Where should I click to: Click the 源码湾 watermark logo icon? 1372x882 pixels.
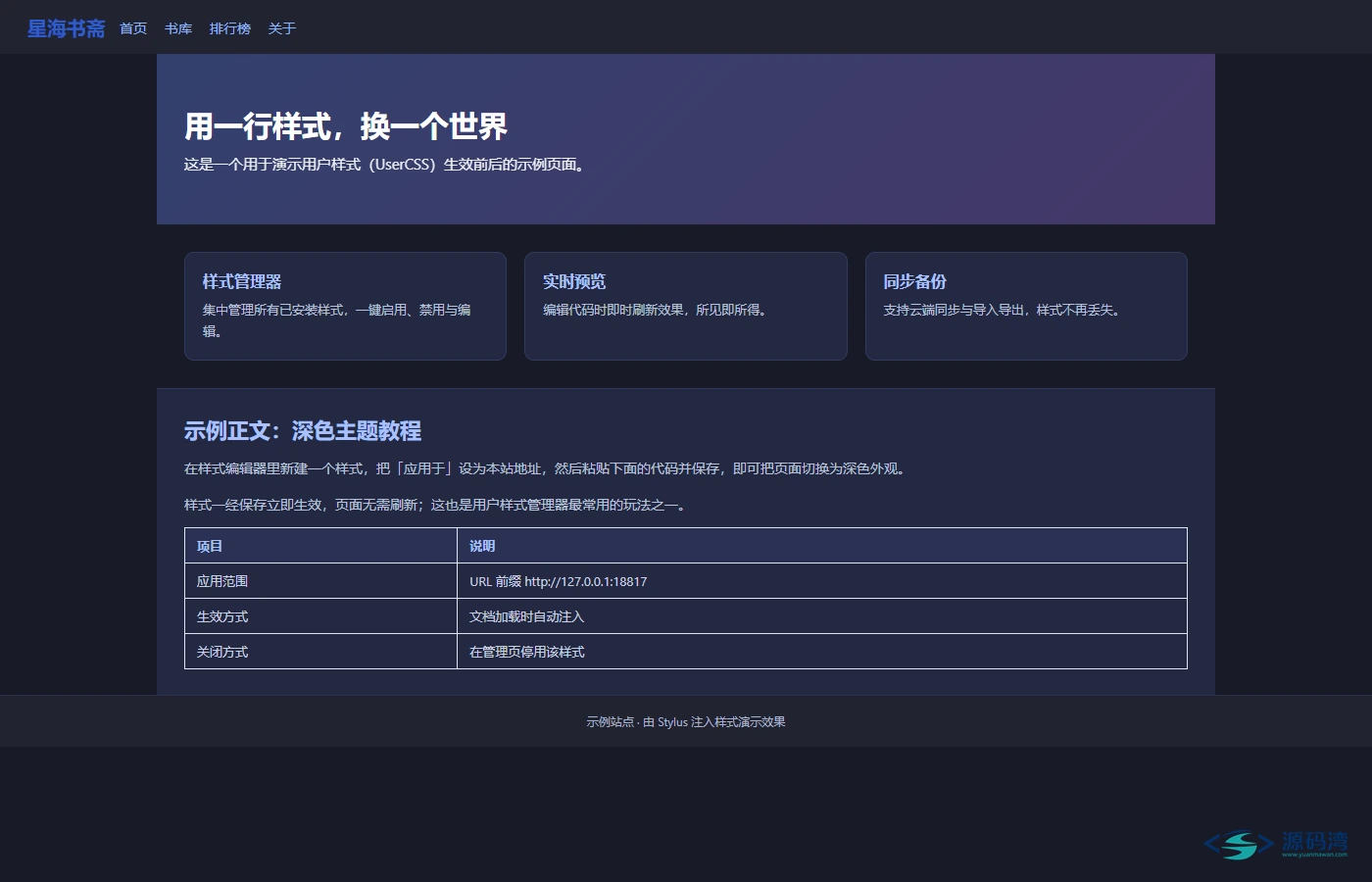tap(1239, 845)
